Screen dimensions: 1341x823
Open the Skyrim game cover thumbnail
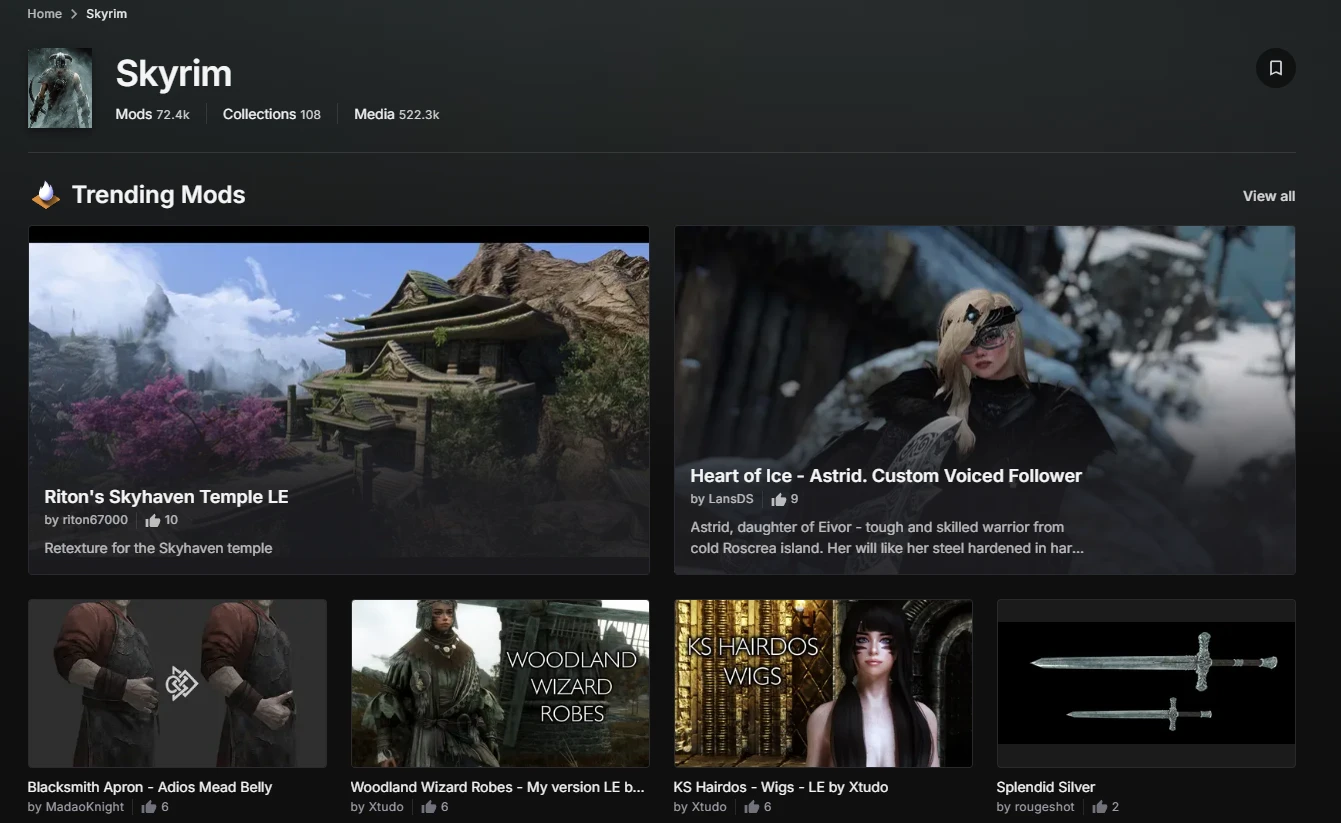point(60,88)
